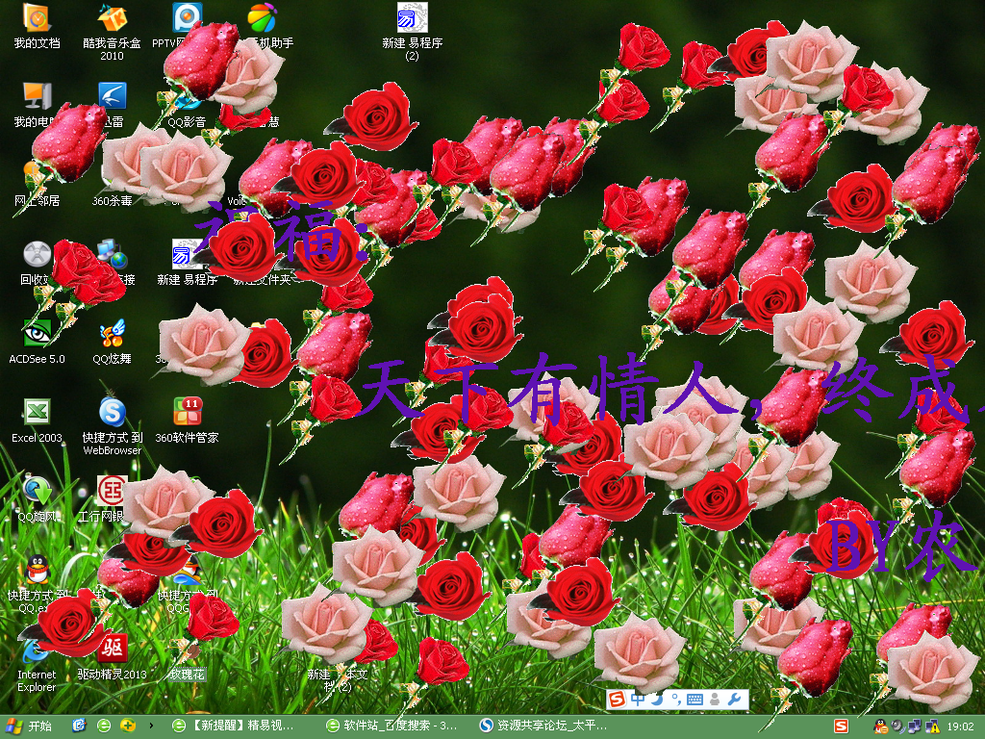Screen dimensions: 985x739
Task: Toggle Chinese/English mode on Sogou input bar
Action: pyautogui.click(x=638, y=699)
